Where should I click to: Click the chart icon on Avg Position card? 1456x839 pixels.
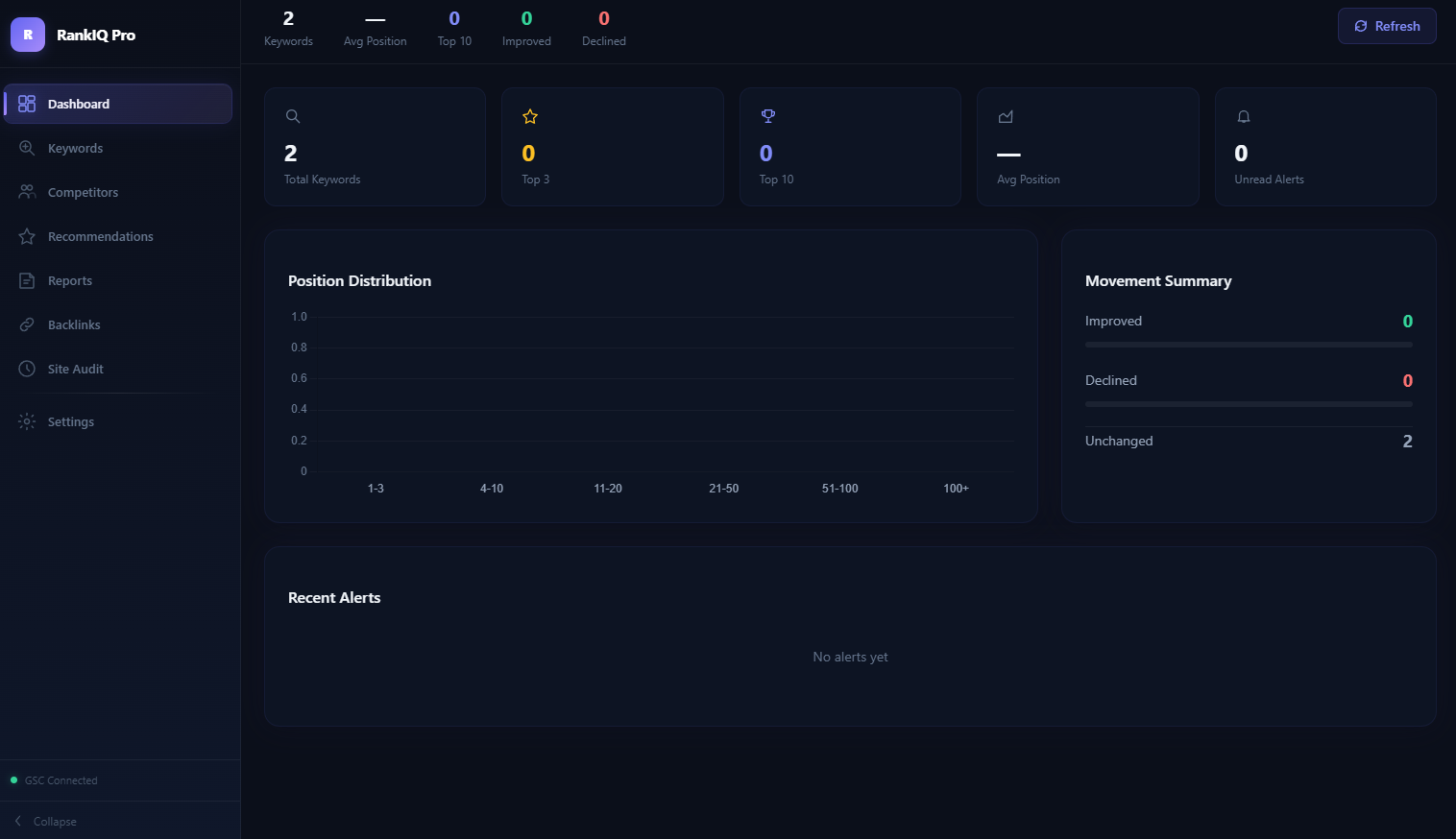tap(1006, 115)
